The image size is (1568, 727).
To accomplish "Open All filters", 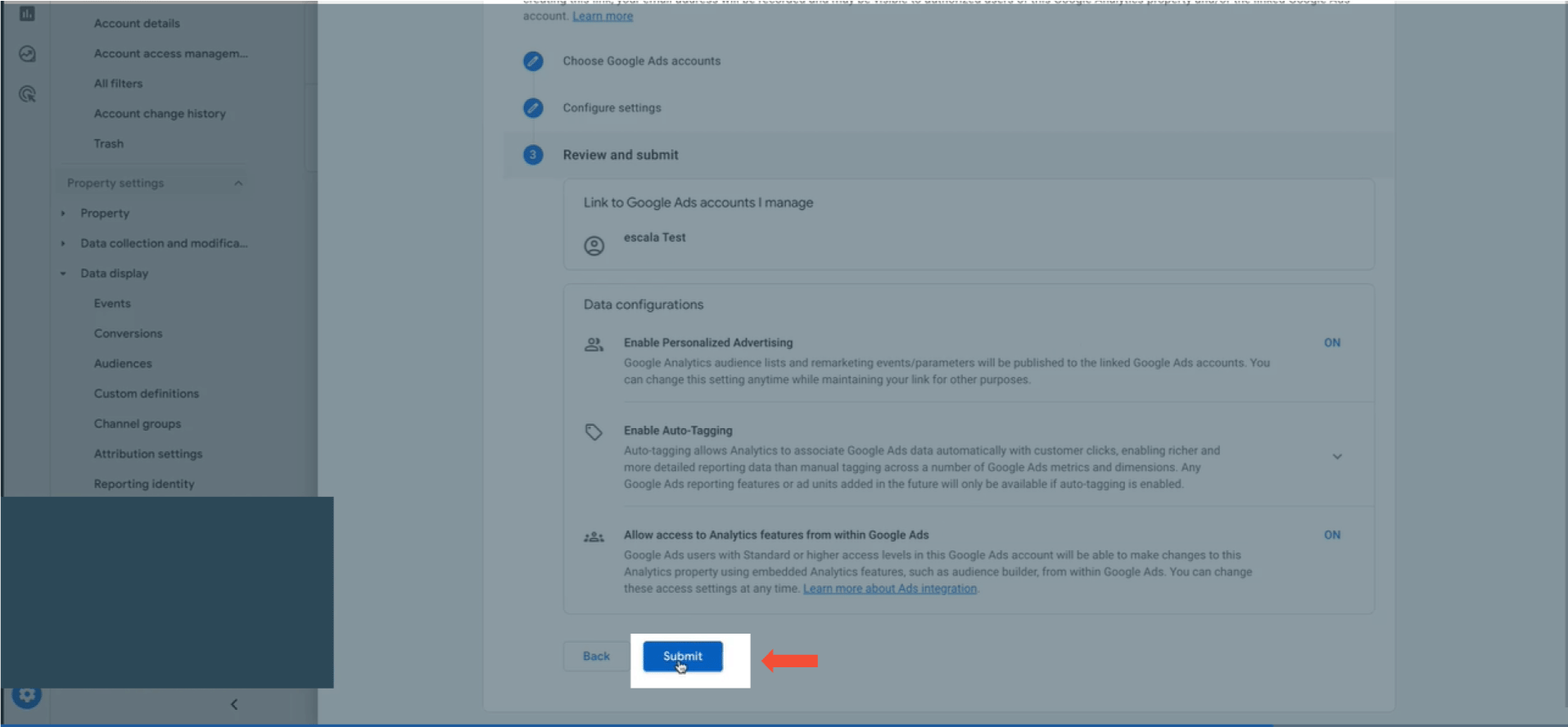I will pyautogui.click(x=118, y=84).
